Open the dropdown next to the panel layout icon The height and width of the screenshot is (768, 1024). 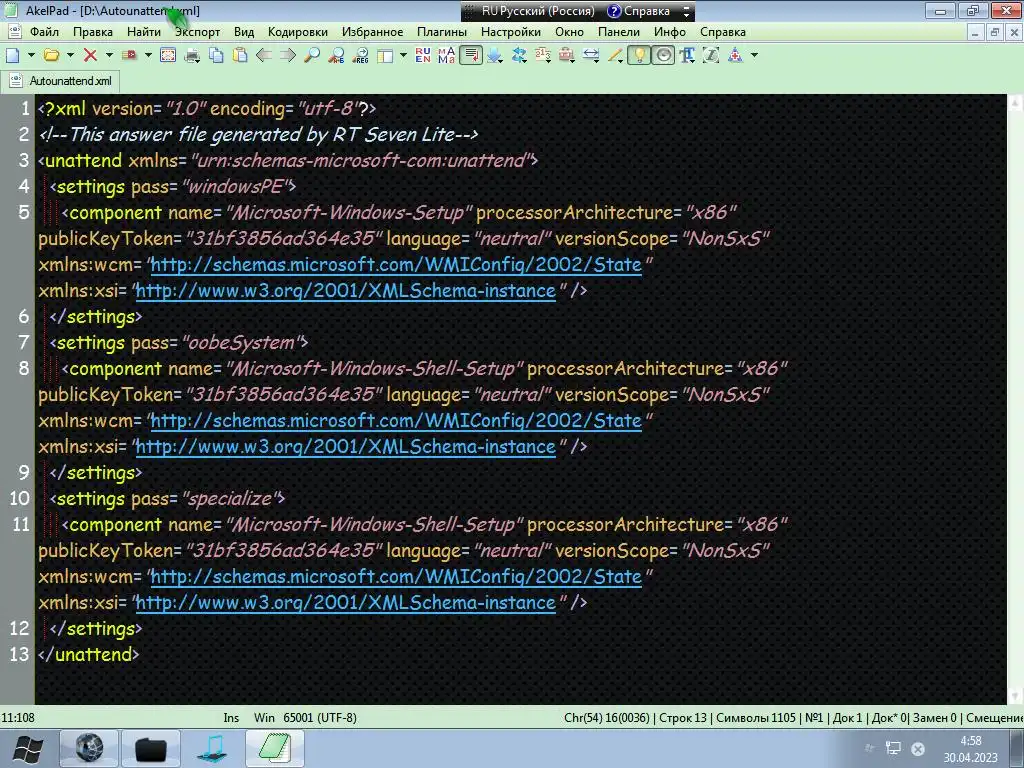pyautogui.click(x=404, y=56)
